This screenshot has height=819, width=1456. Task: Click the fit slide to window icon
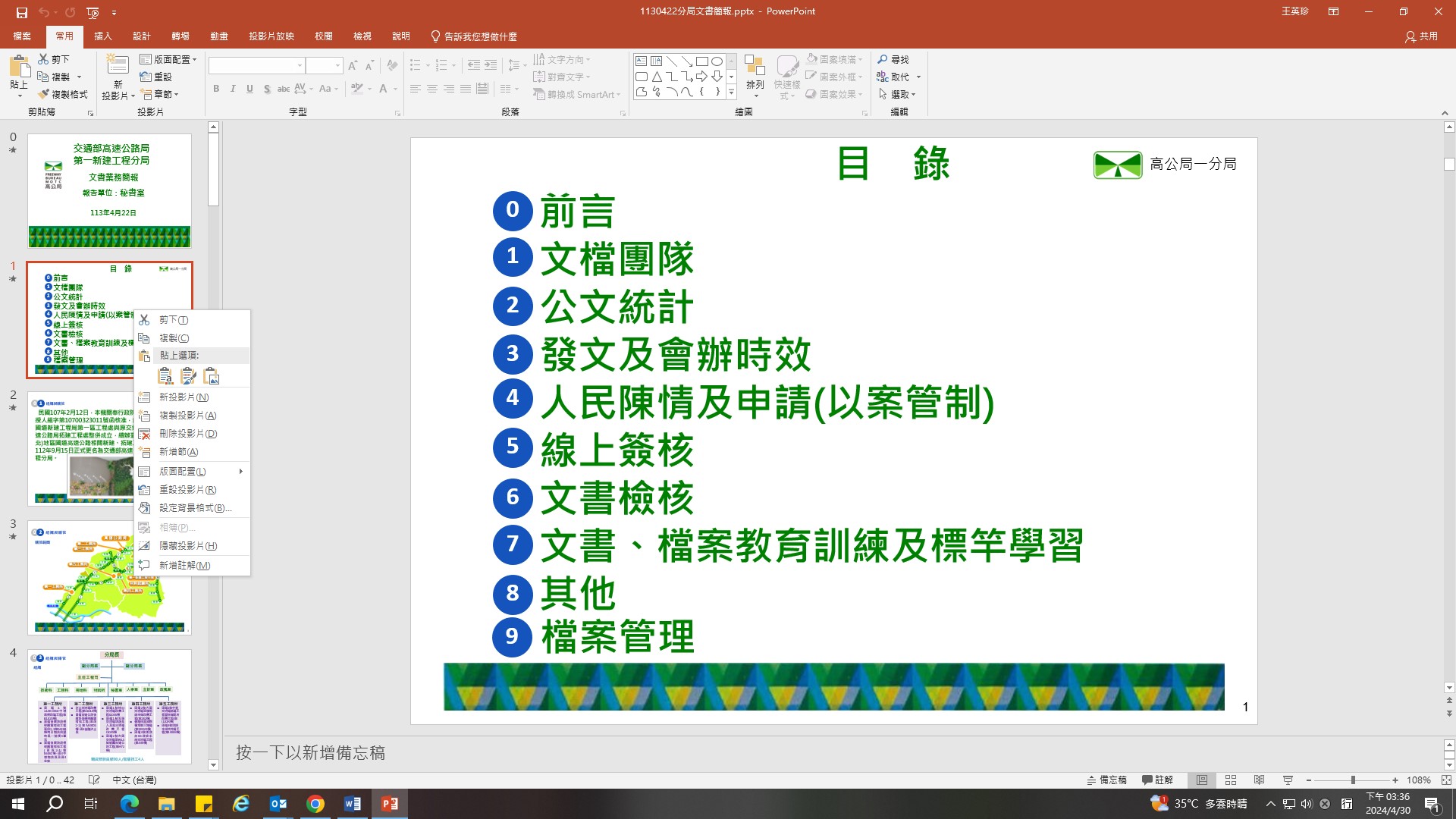pyautogui.click(x=1446, y=780)
